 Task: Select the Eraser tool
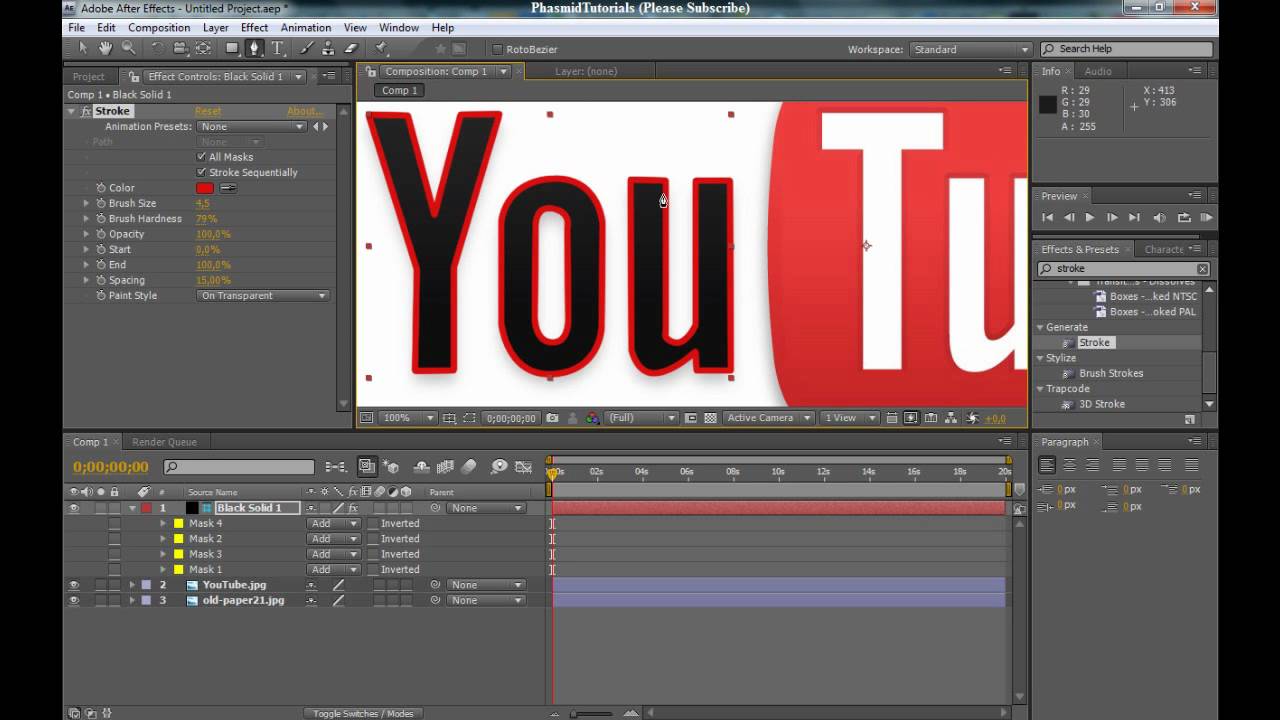tap(351, 48)
